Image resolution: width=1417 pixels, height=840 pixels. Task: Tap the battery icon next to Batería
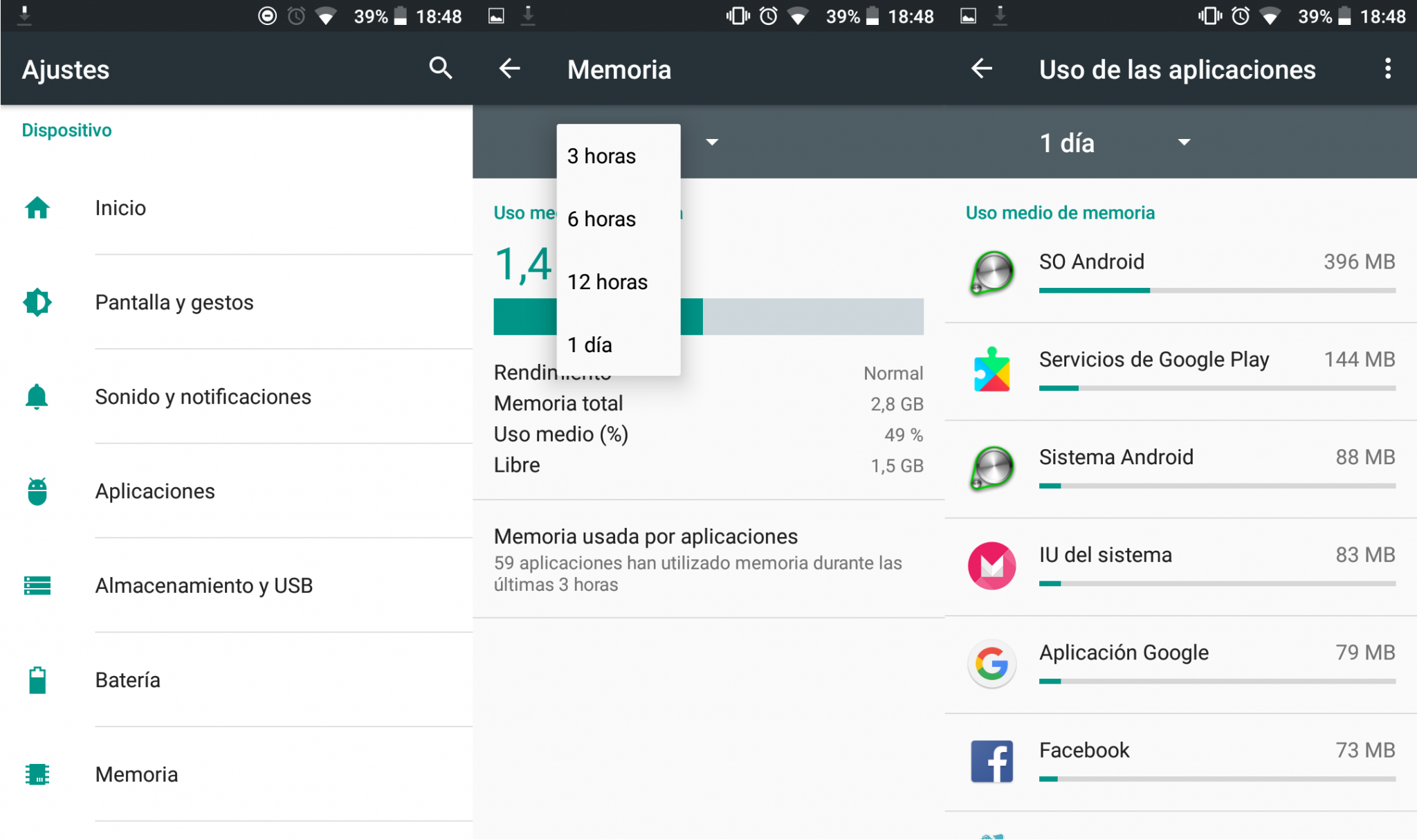(x=37, y=680)
